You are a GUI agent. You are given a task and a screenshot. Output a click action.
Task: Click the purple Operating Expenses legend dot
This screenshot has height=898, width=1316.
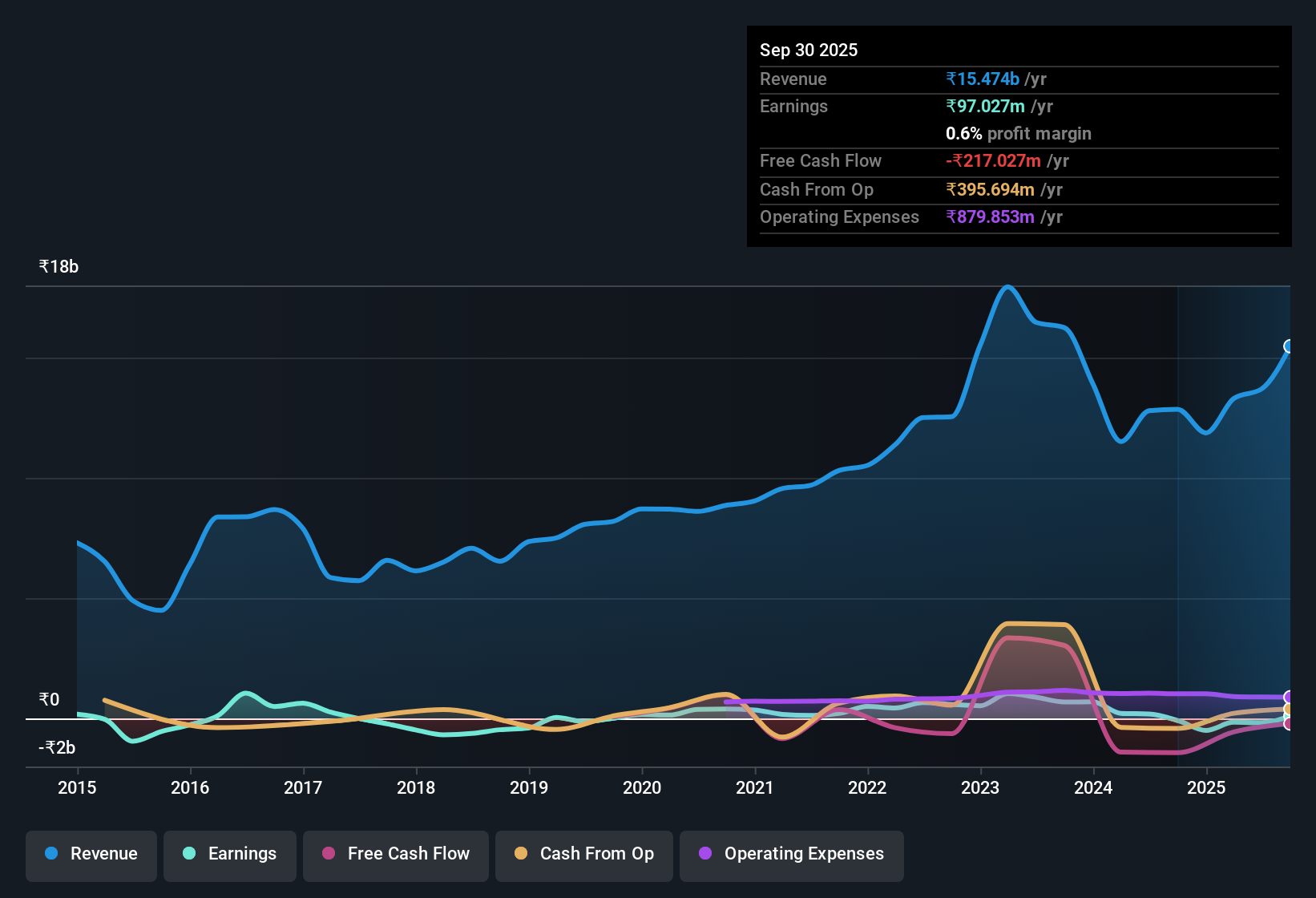706,855
